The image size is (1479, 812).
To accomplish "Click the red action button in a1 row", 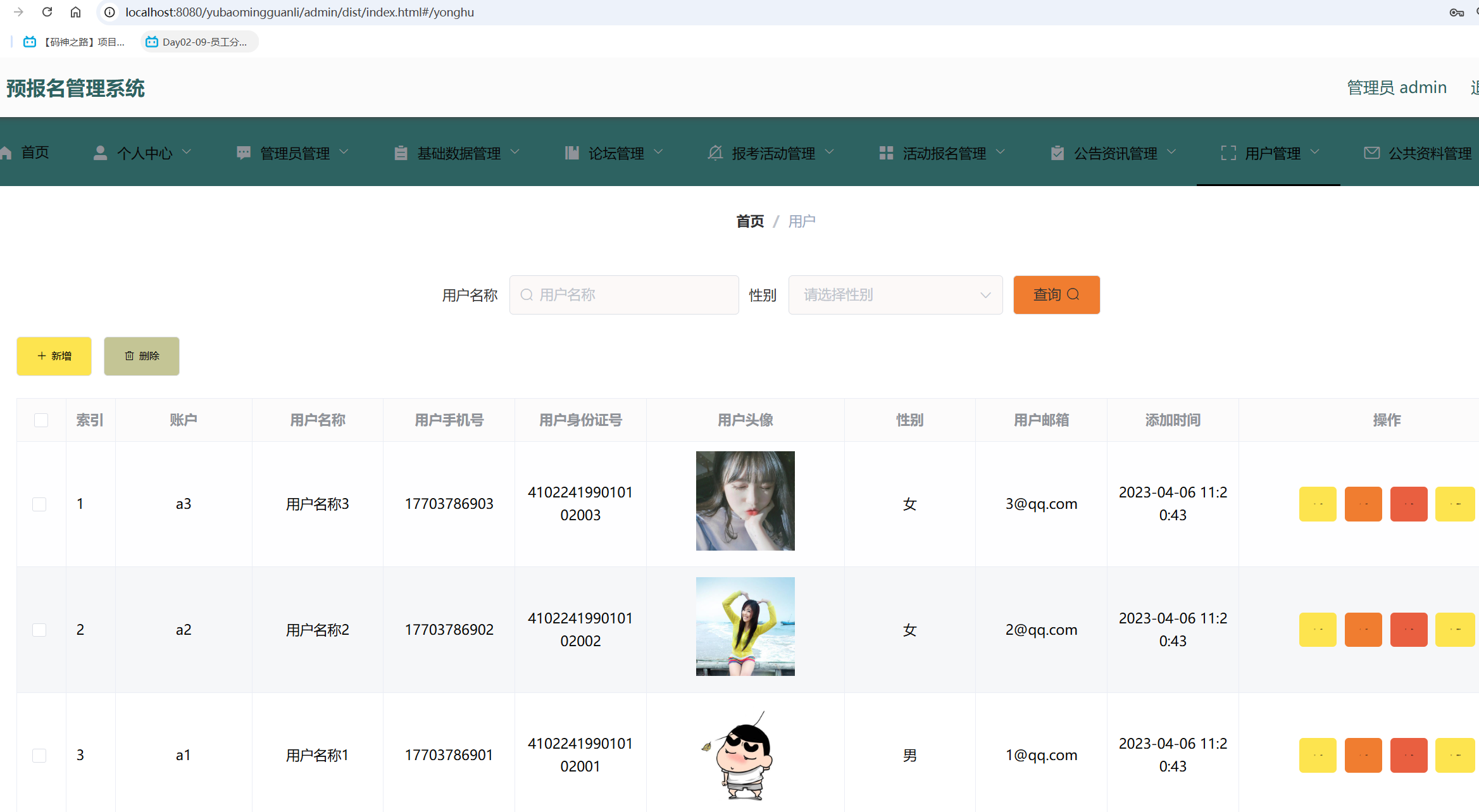I will (x=1409, y=756).
